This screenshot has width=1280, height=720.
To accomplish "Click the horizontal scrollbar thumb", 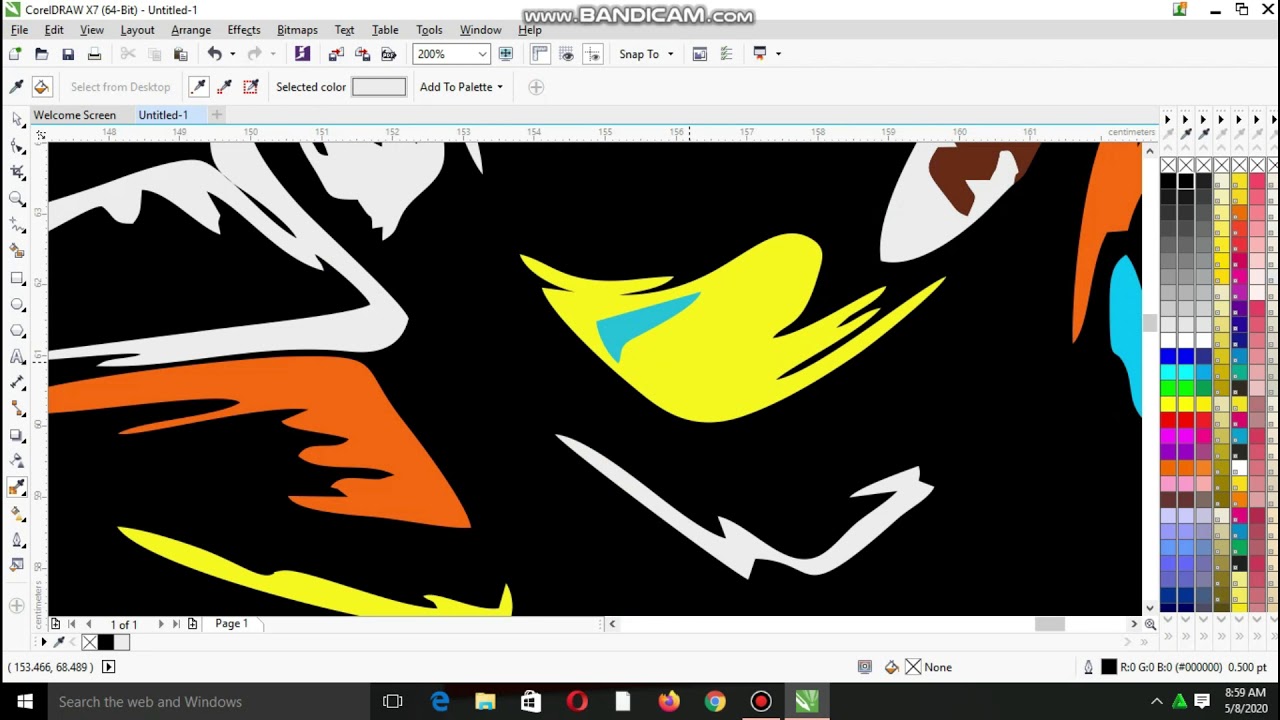I will (1049, 624).
